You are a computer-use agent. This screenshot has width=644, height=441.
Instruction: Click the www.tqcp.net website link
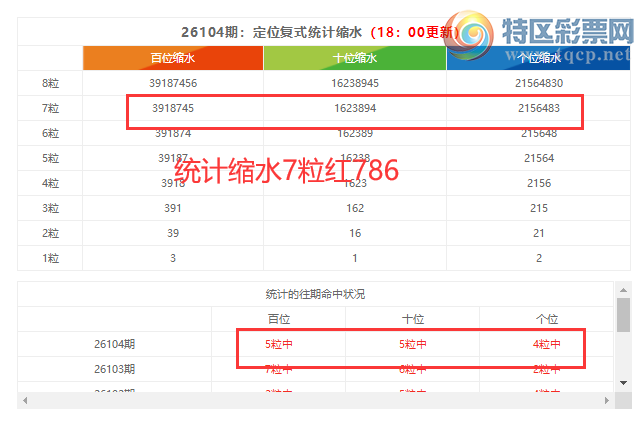coord(577,56)
